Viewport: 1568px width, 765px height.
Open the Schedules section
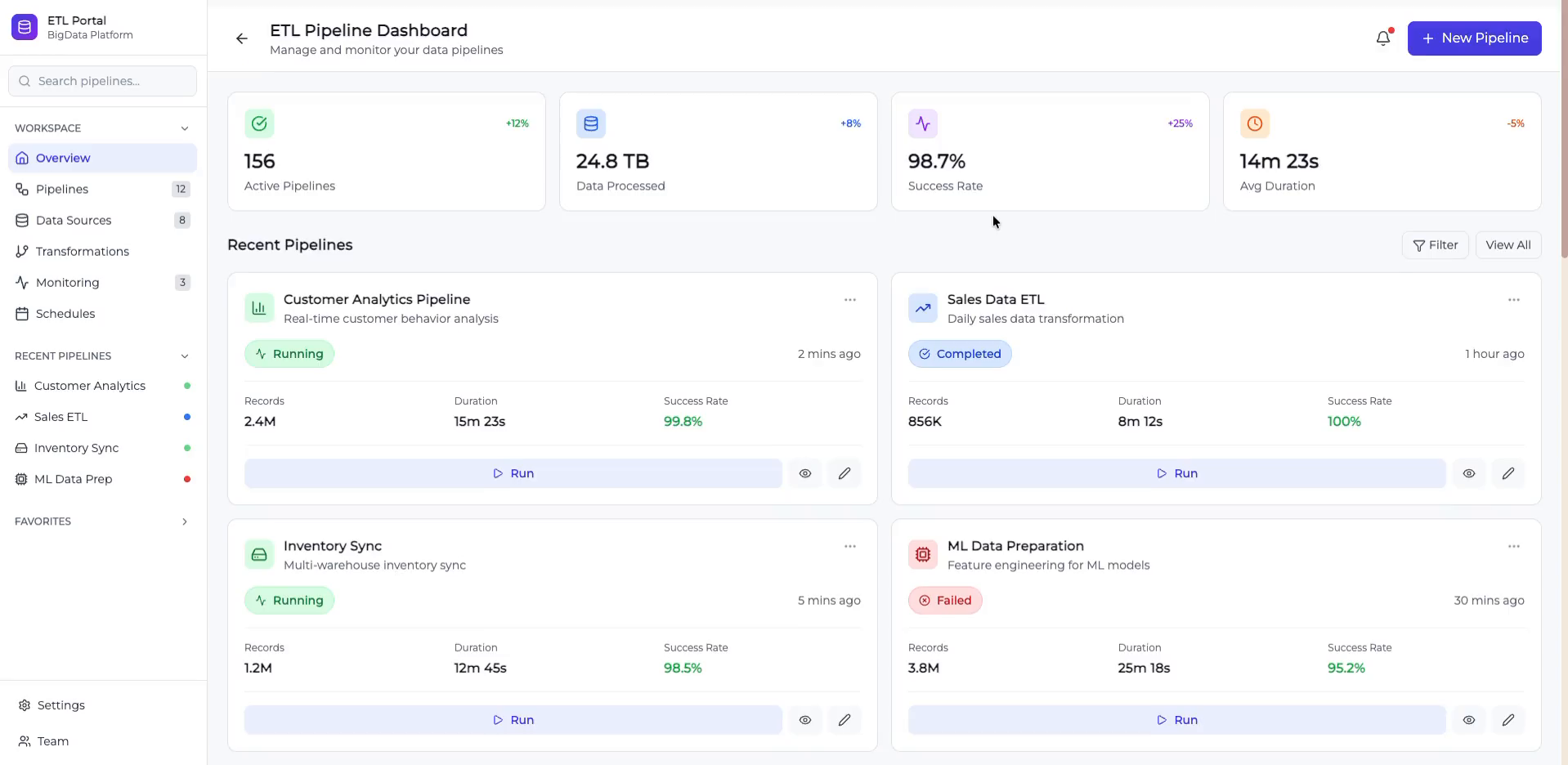click(66, 314)
